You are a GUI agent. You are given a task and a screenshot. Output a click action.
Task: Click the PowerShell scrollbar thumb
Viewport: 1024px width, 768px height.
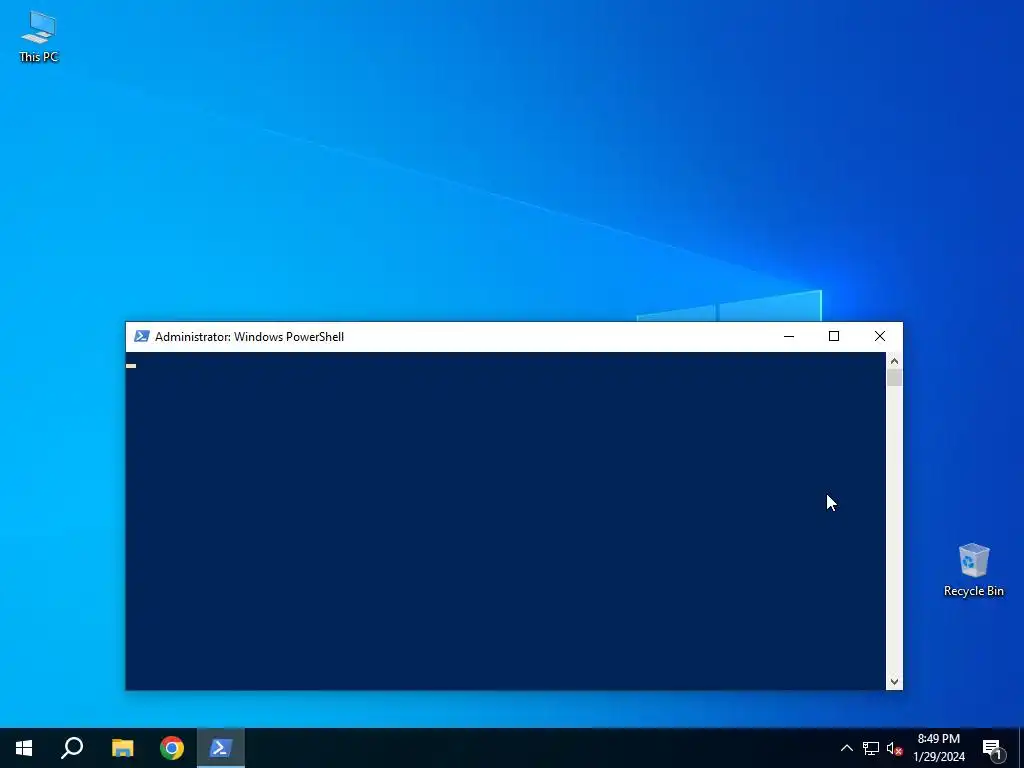click(x=894, y=378)
